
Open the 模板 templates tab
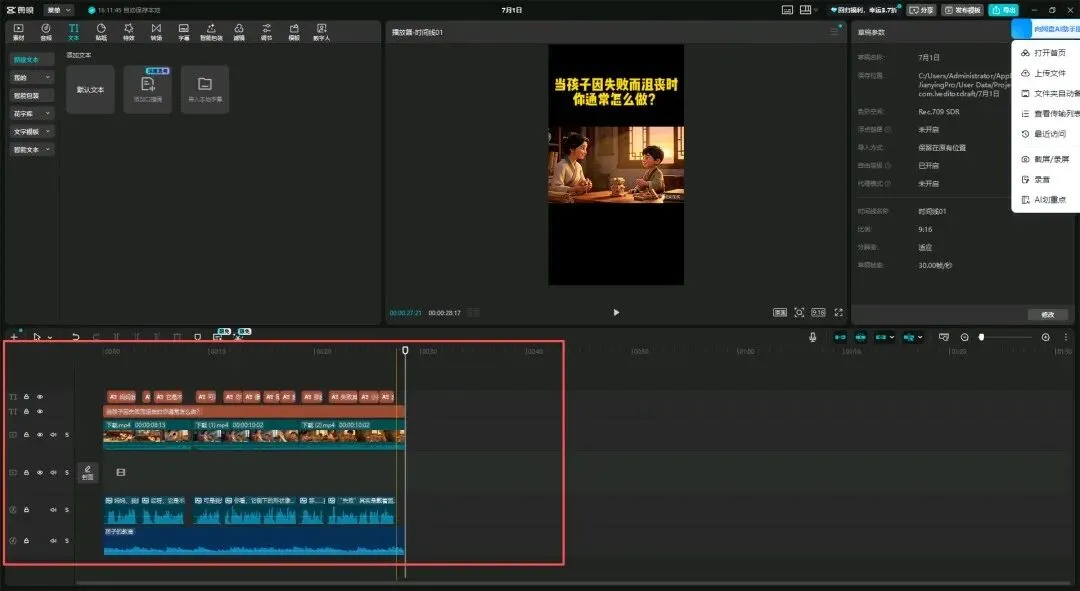point(294,32)
